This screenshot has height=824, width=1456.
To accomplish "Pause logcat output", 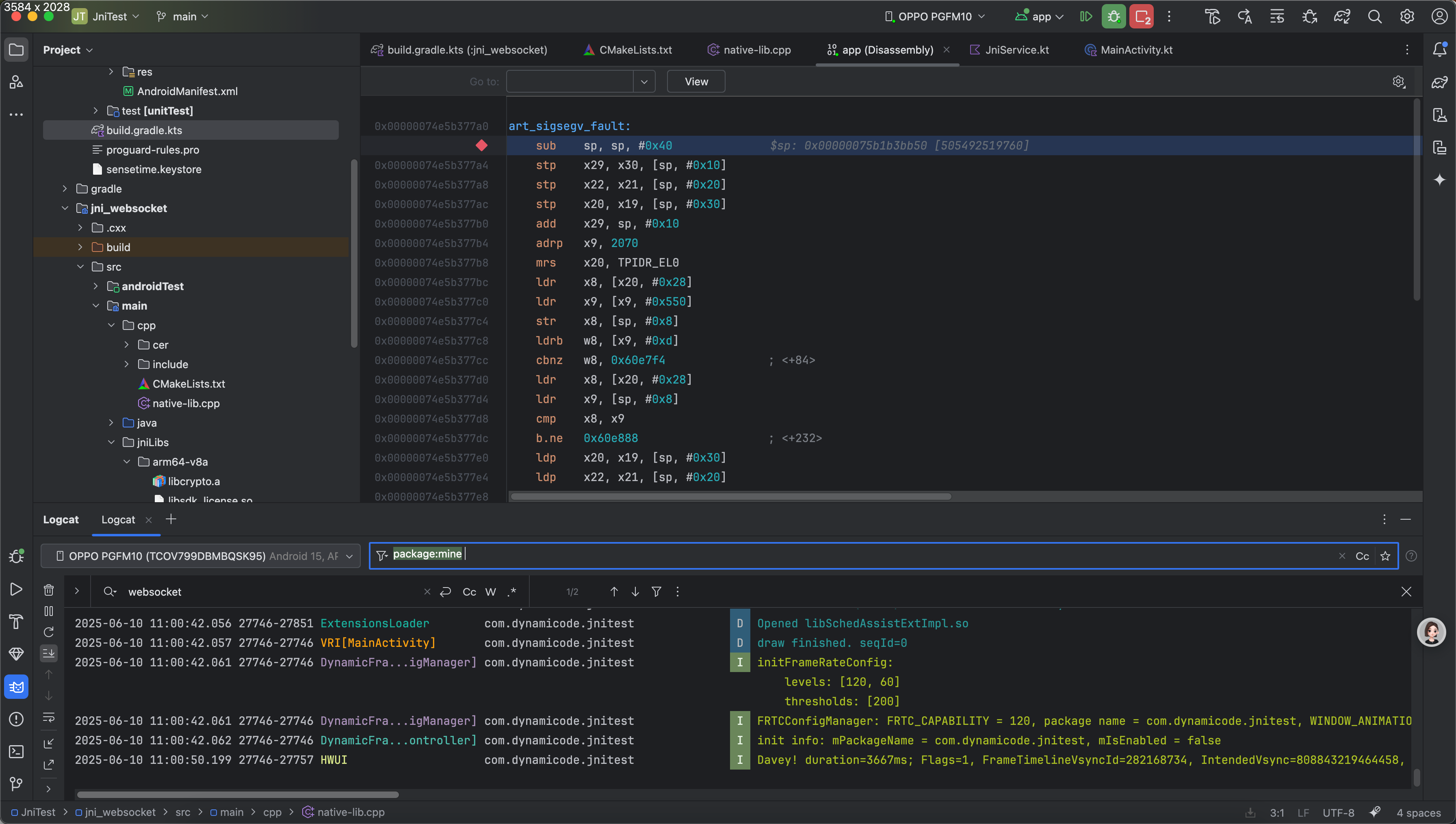I will tap(49, 611).
